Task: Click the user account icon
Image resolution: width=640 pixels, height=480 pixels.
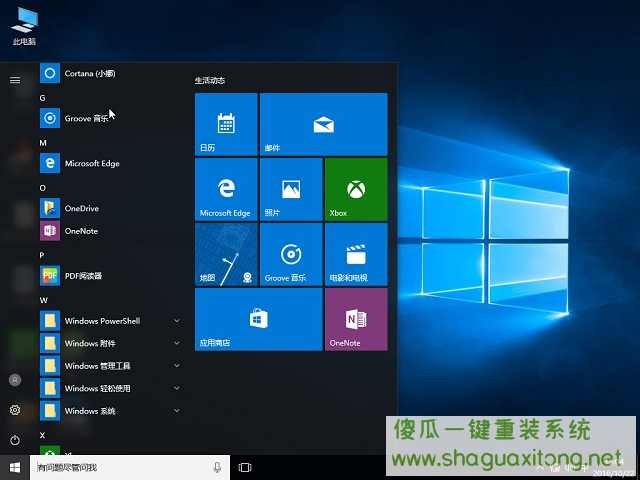Action: [15, 380]
